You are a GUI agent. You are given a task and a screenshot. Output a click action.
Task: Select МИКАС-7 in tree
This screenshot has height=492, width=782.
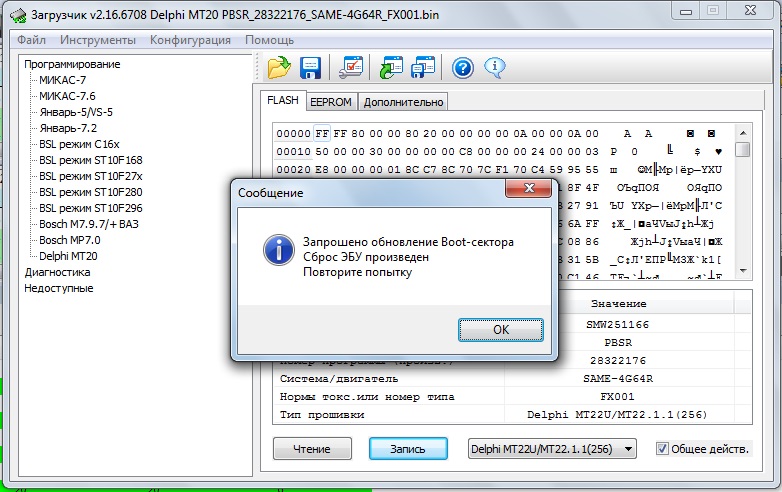[x=63, y=80]
